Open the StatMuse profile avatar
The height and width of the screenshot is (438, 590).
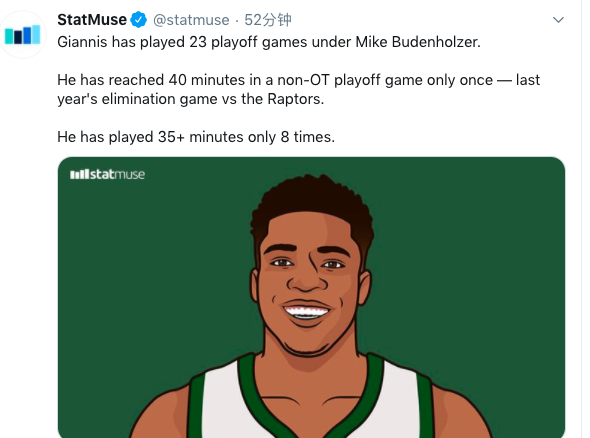[23, 35]
